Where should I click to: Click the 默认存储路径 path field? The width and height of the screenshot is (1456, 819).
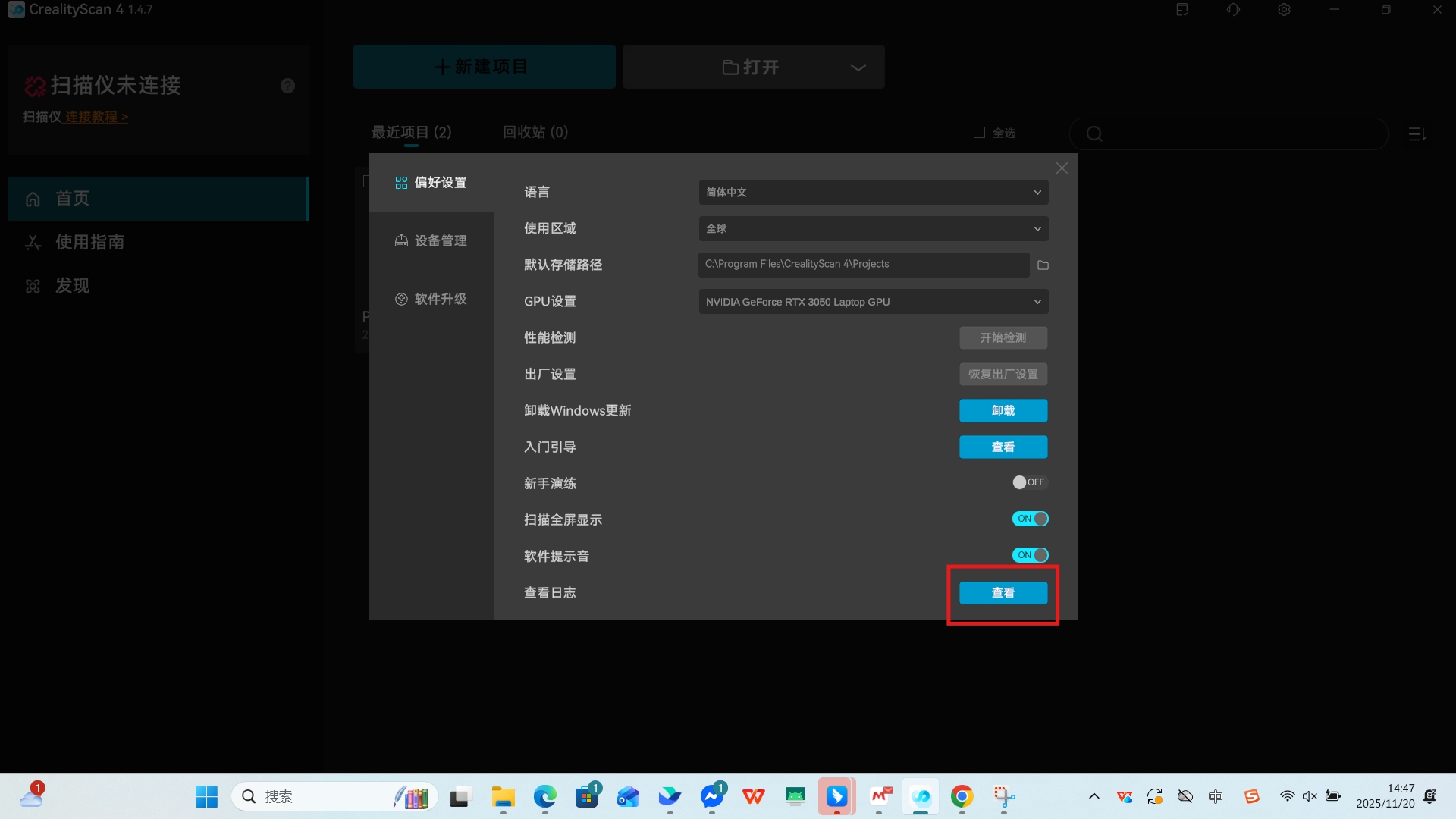863,265
